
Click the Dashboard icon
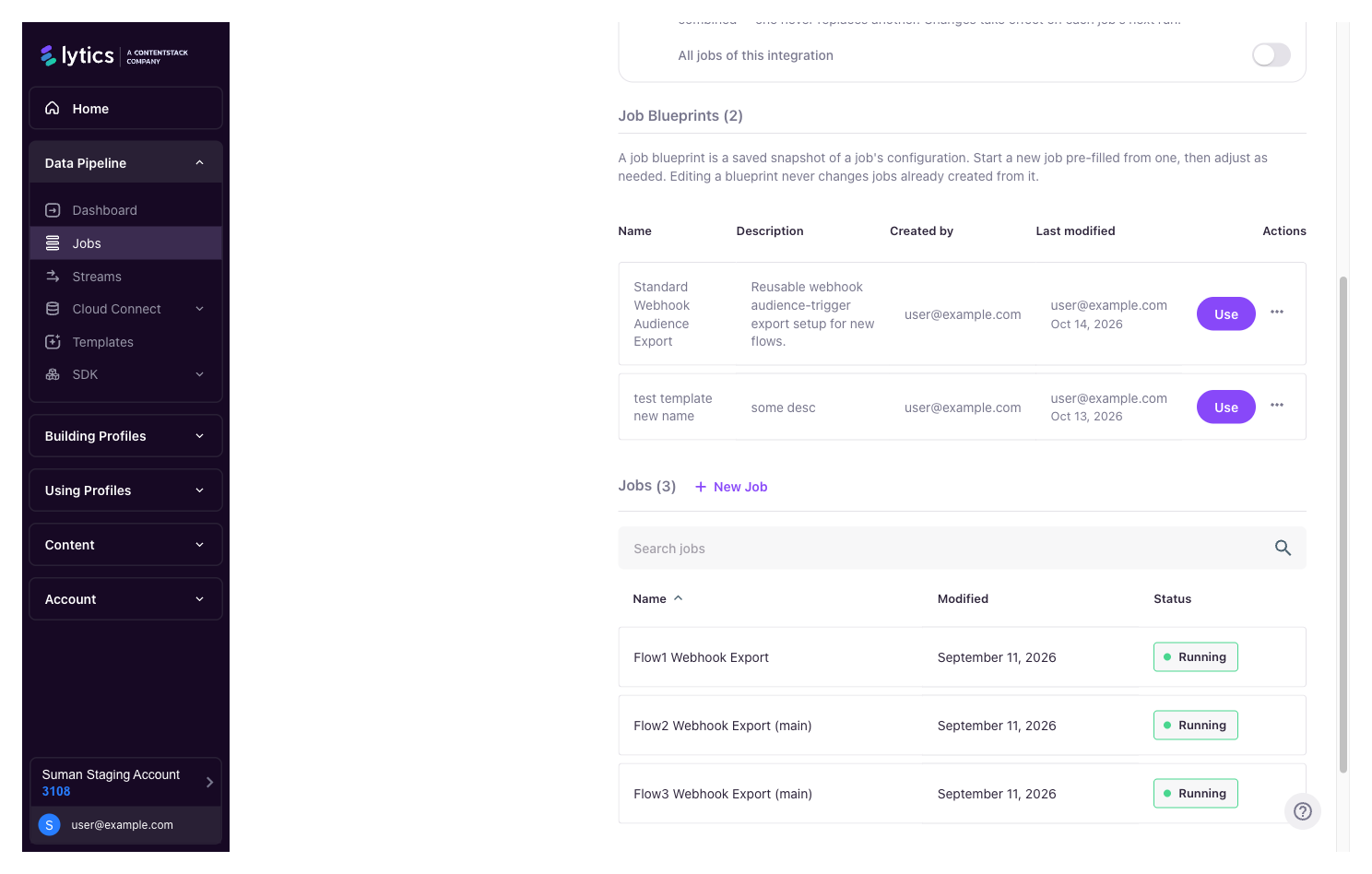tap(53, 210)
